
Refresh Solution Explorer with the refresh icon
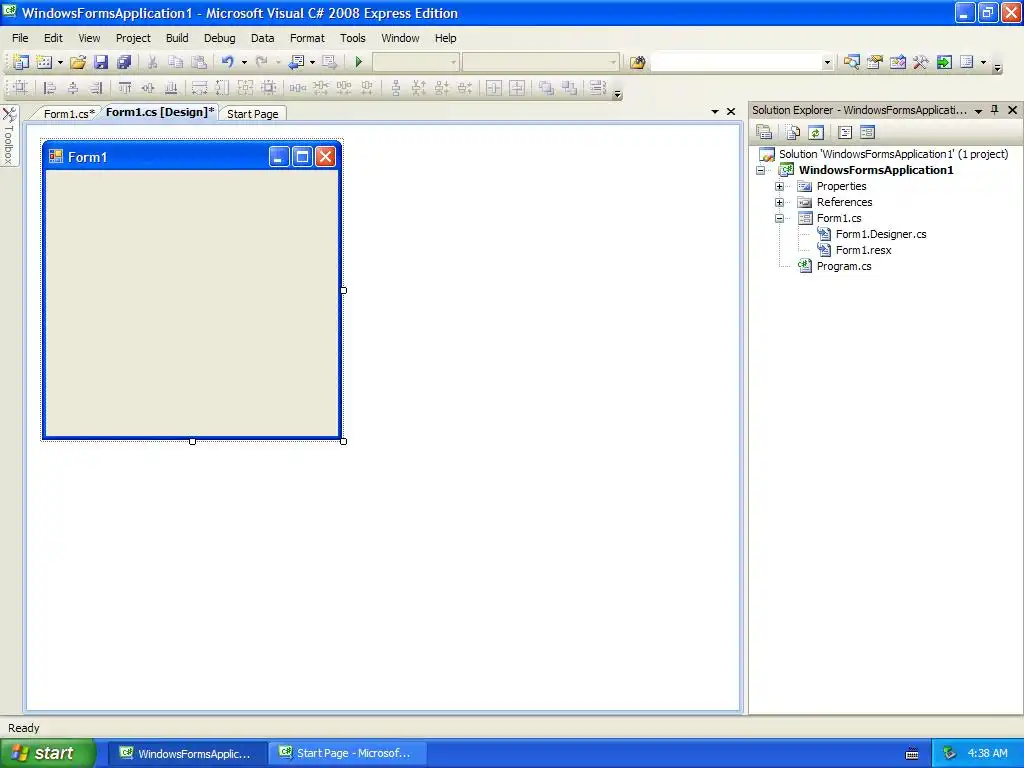pyautogui.click(x=816, y=133)
